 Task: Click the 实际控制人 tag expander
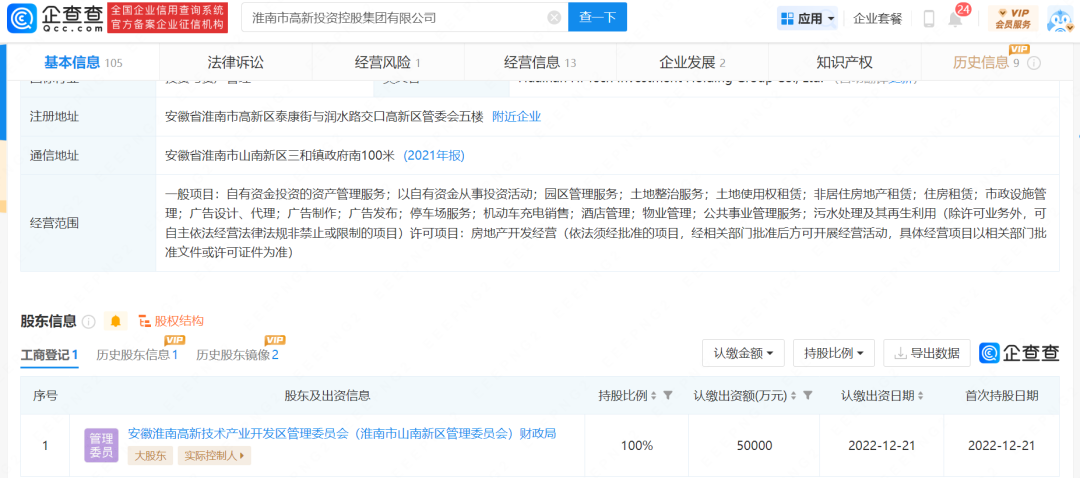pos(215,456)
